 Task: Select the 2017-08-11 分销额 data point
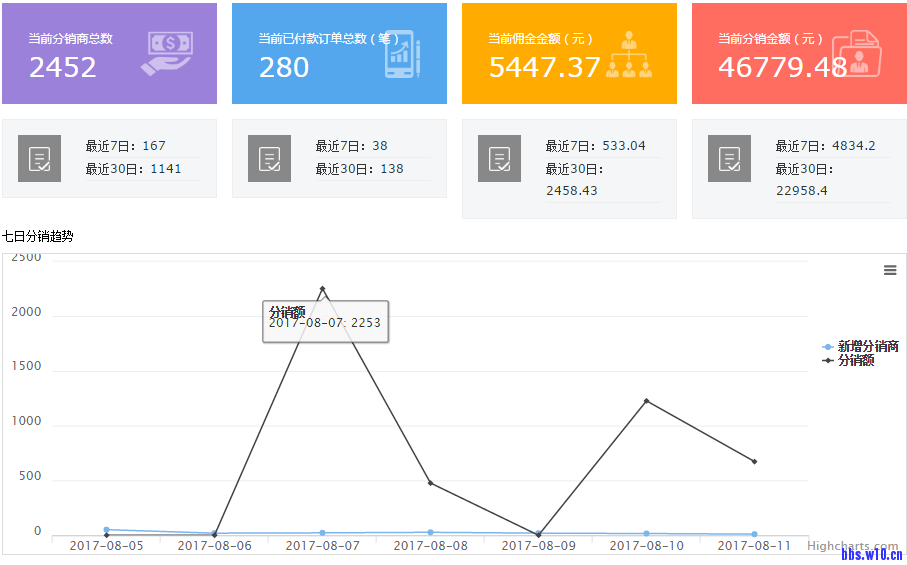pyautogui.click(x=754, y=461)
